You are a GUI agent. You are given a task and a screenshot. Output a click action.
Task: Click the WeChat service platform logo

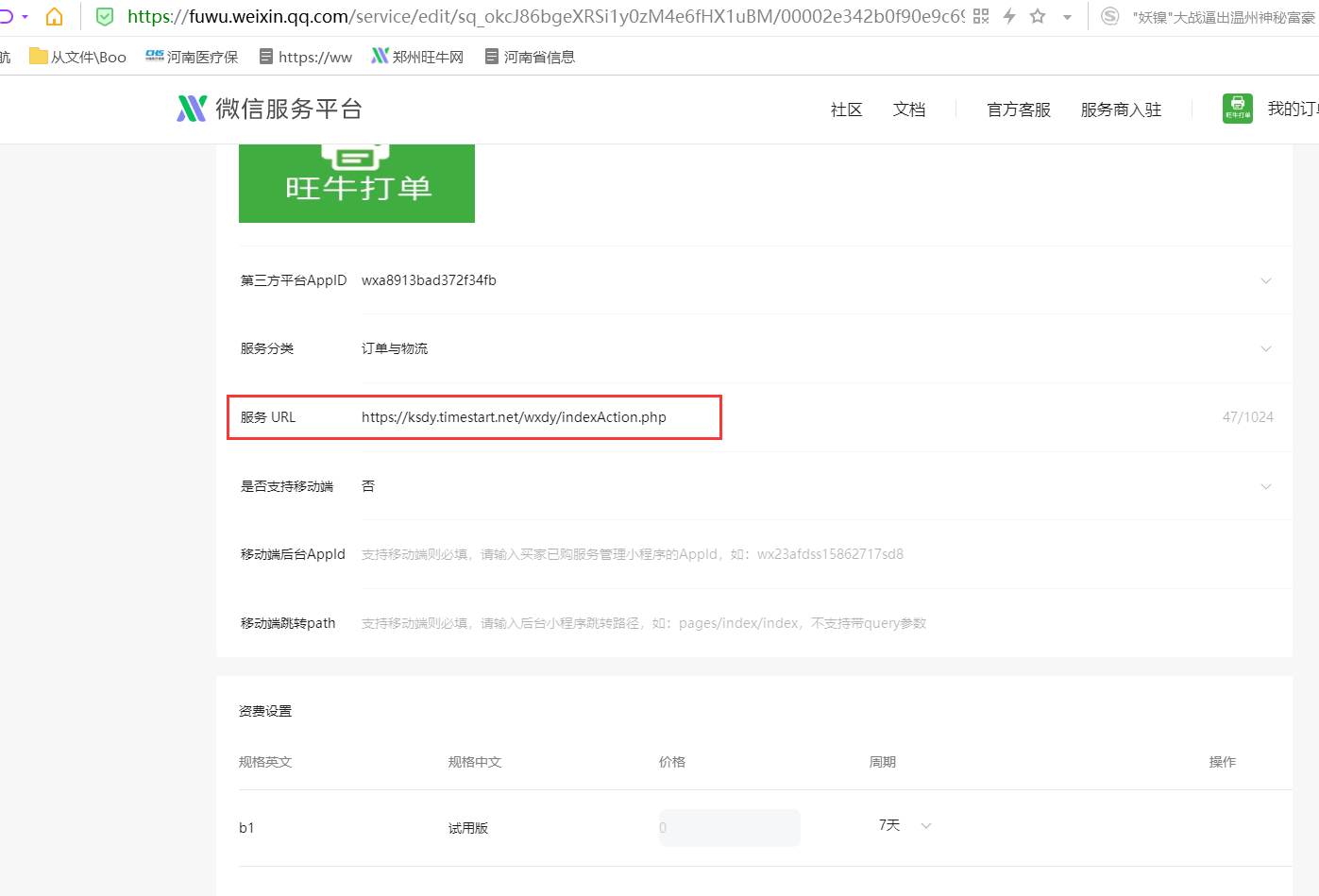[270, 109]
